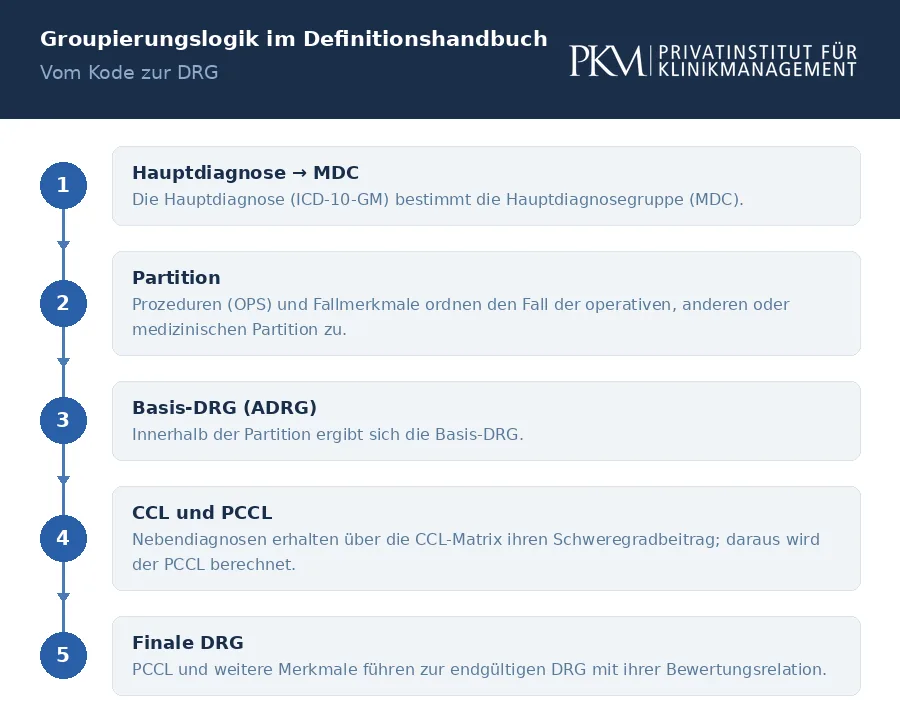
Task: Click the subtitle Vom Kode zur DRG
Action: (129, 72)
